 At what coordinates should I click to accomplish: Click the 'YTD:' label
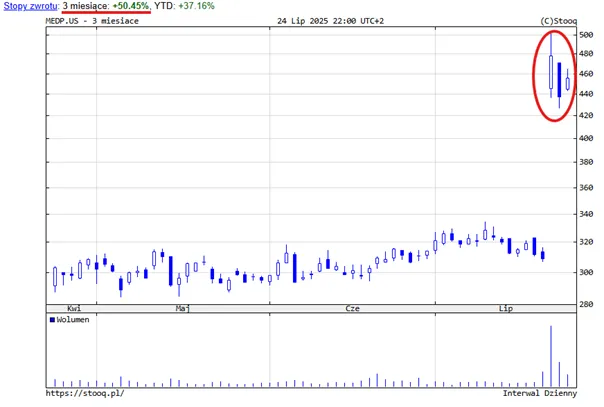coord(165,6)
